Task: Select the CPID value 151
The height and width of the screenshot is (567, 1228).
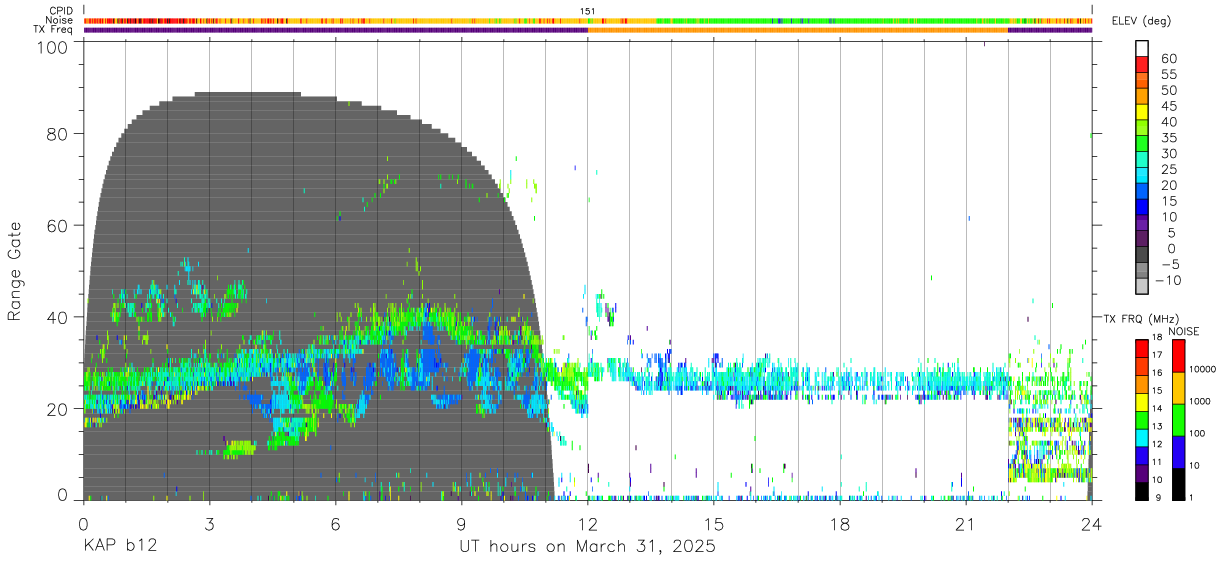Action: (587, 11)
